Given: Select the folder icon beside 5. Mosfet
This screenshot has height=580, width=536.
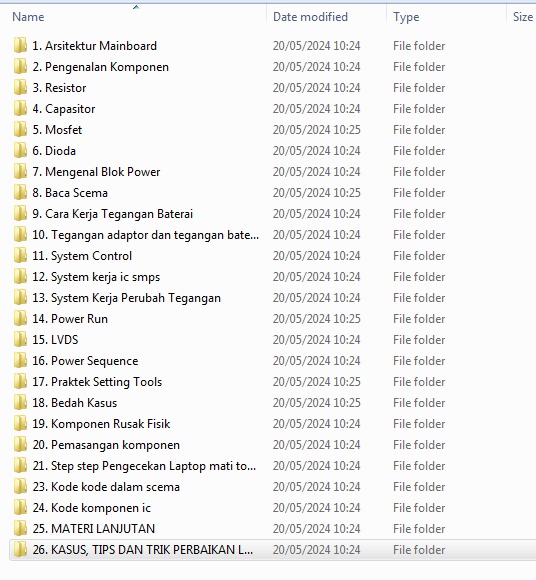Looking at the screenshot, I should (x=20, y=129).
